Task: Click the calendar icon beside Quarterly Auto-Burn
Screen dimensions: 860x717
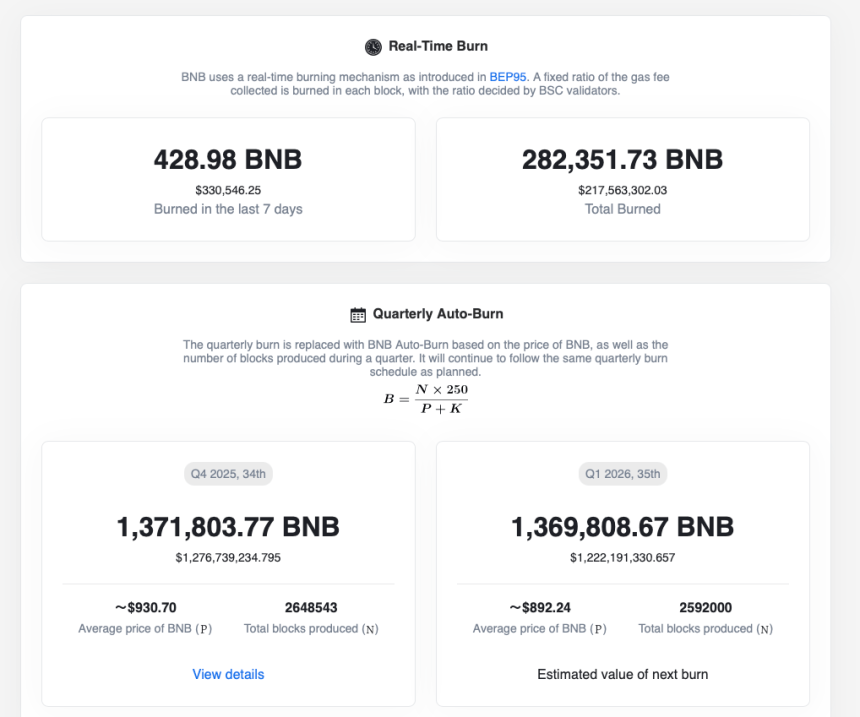Action: coord(357,314)
